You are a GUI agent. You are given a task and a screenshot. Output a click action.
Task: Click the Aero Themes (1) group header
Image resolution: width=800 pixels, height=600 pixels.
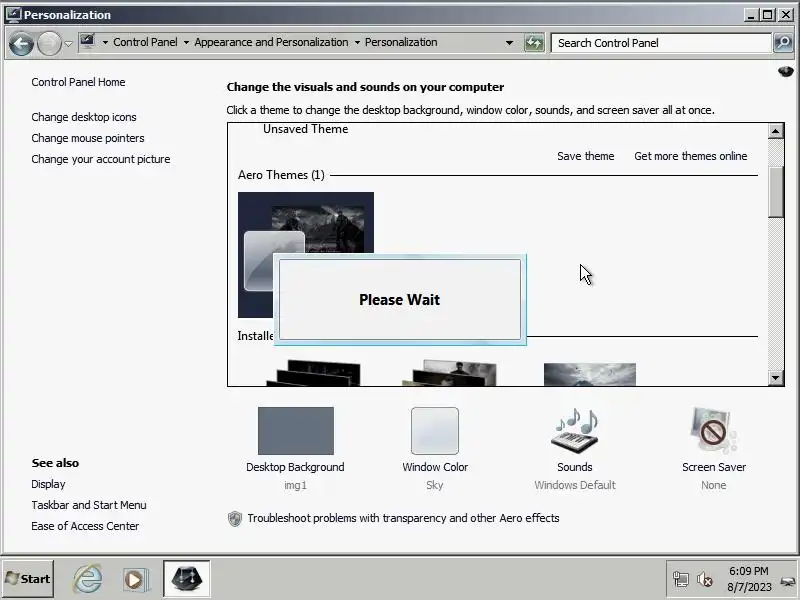point(281,175)
